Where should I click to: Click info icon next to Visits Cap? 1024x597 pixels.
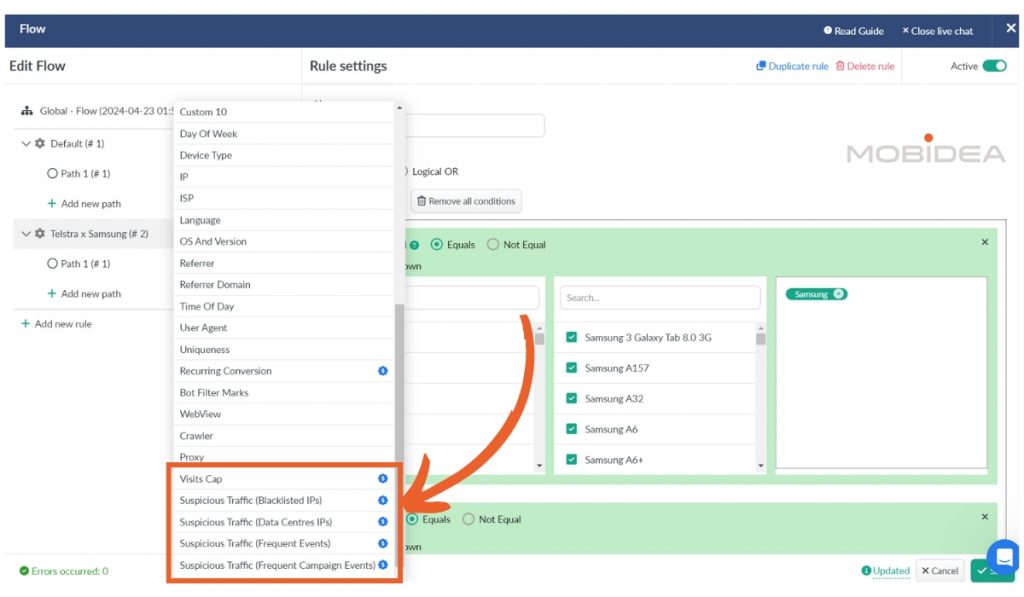[382, 479]
